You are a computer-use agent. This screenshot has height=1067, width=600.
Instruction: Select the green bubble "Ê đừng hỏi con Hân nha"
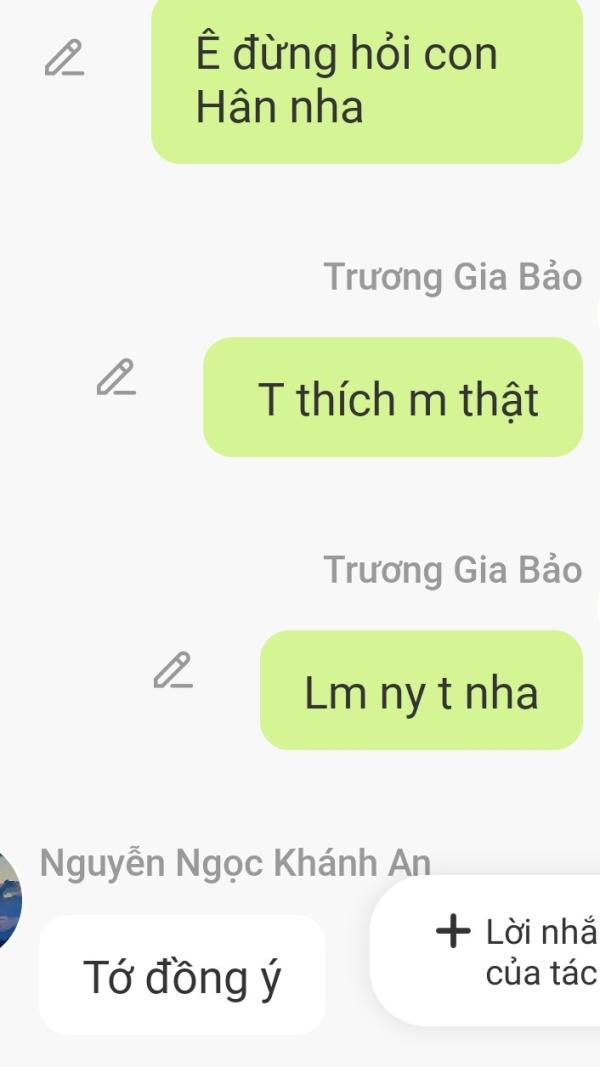point(367,80)
